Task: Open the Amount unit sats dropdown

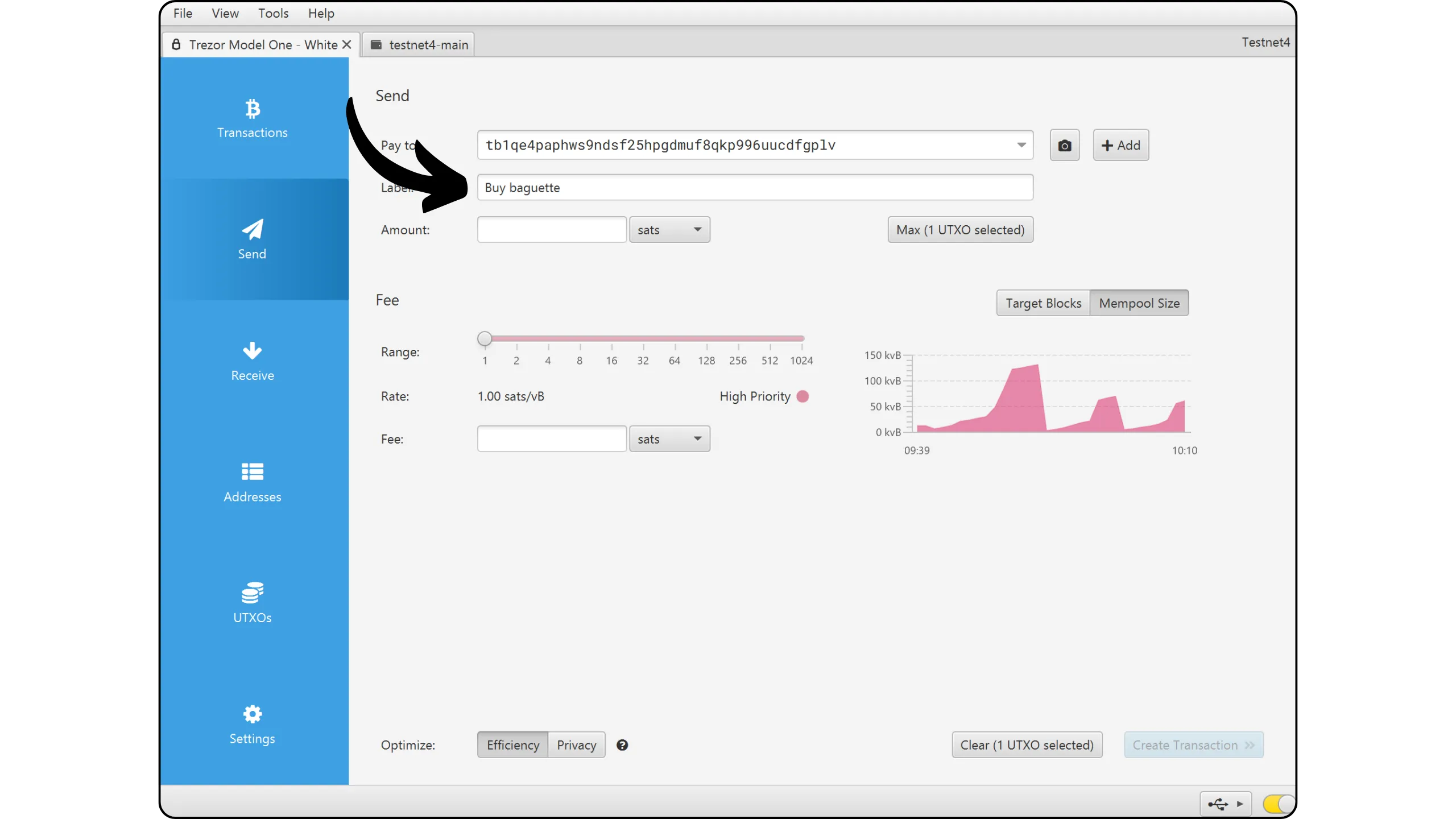Action: pos(669,230)
